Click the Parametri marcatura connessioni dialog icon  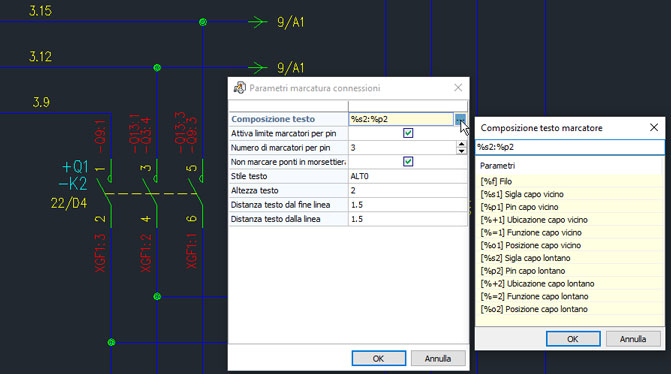tap(239, 88)
